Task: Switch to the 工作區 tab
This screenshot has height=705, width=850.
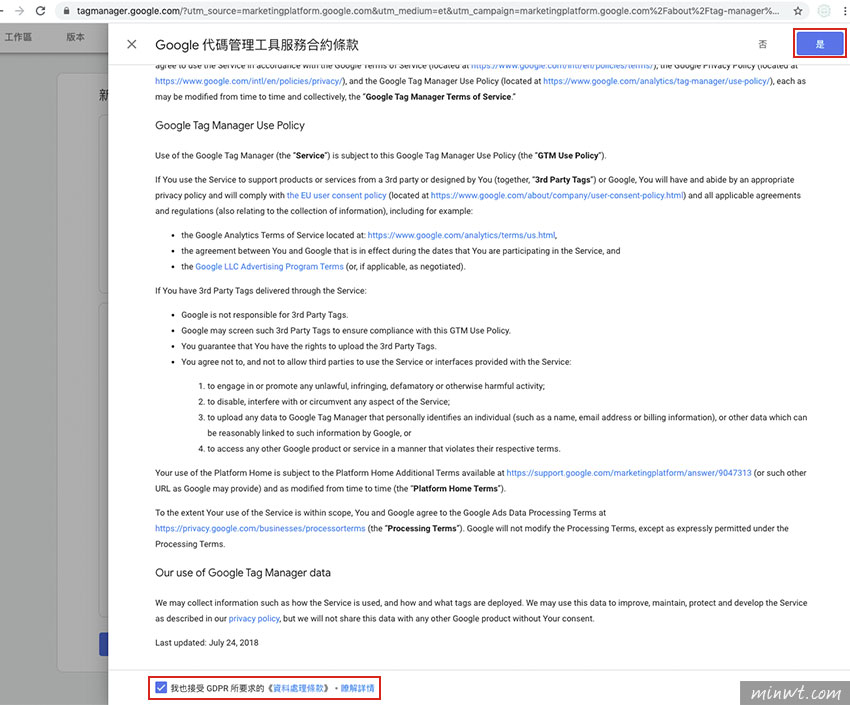Action: click(18, 37)
